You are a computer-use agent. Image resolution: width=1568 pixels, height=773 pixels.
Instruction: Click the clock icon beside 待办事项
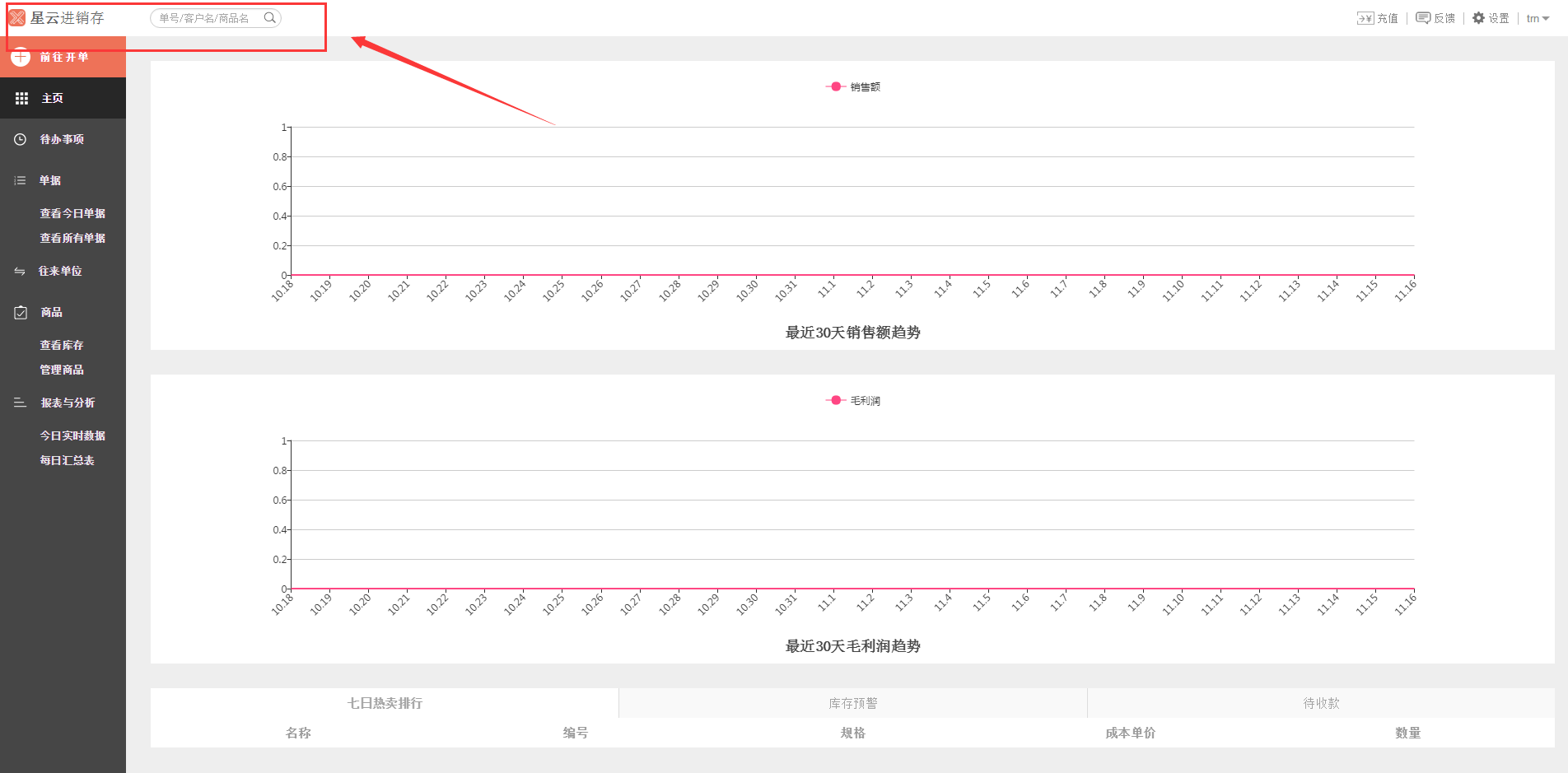[x=21, y=139]
